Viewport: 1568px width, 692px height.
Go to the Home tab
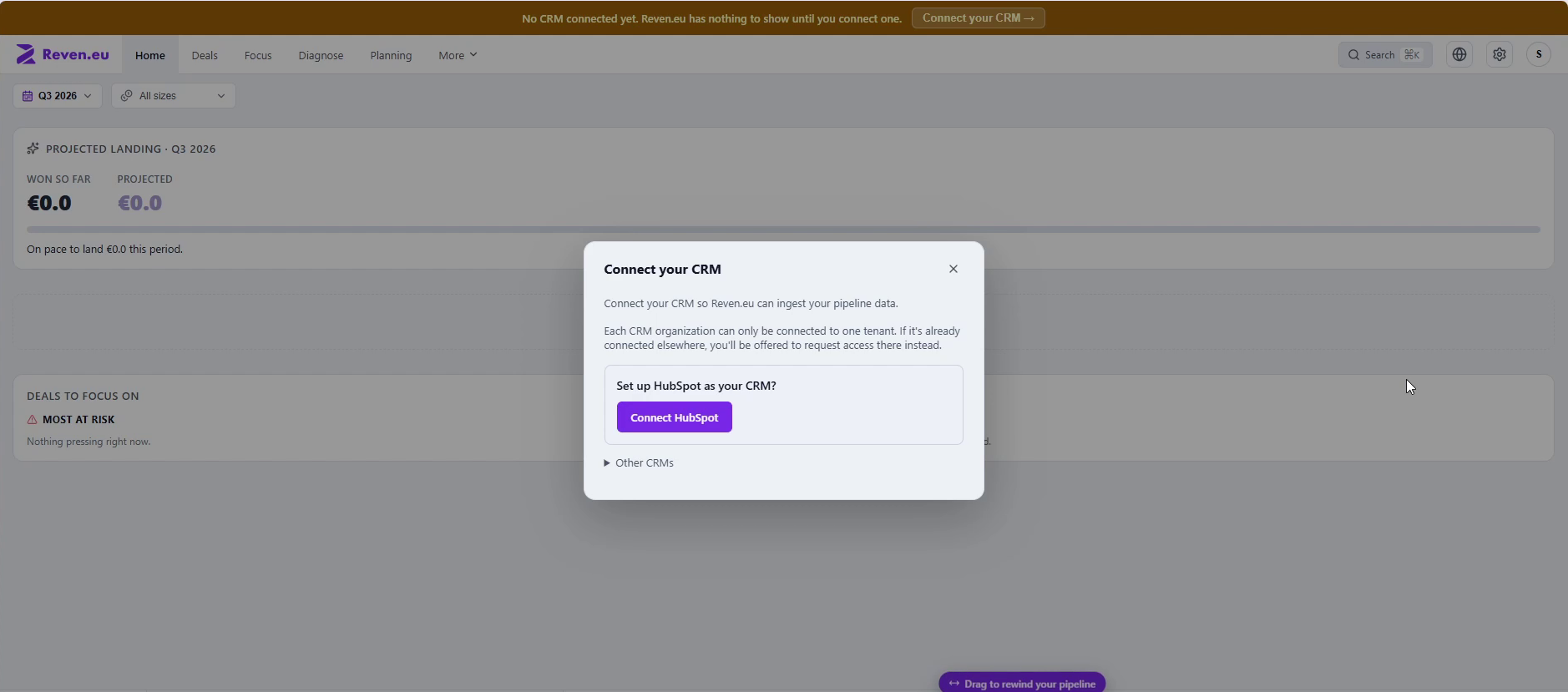[150, 55]
